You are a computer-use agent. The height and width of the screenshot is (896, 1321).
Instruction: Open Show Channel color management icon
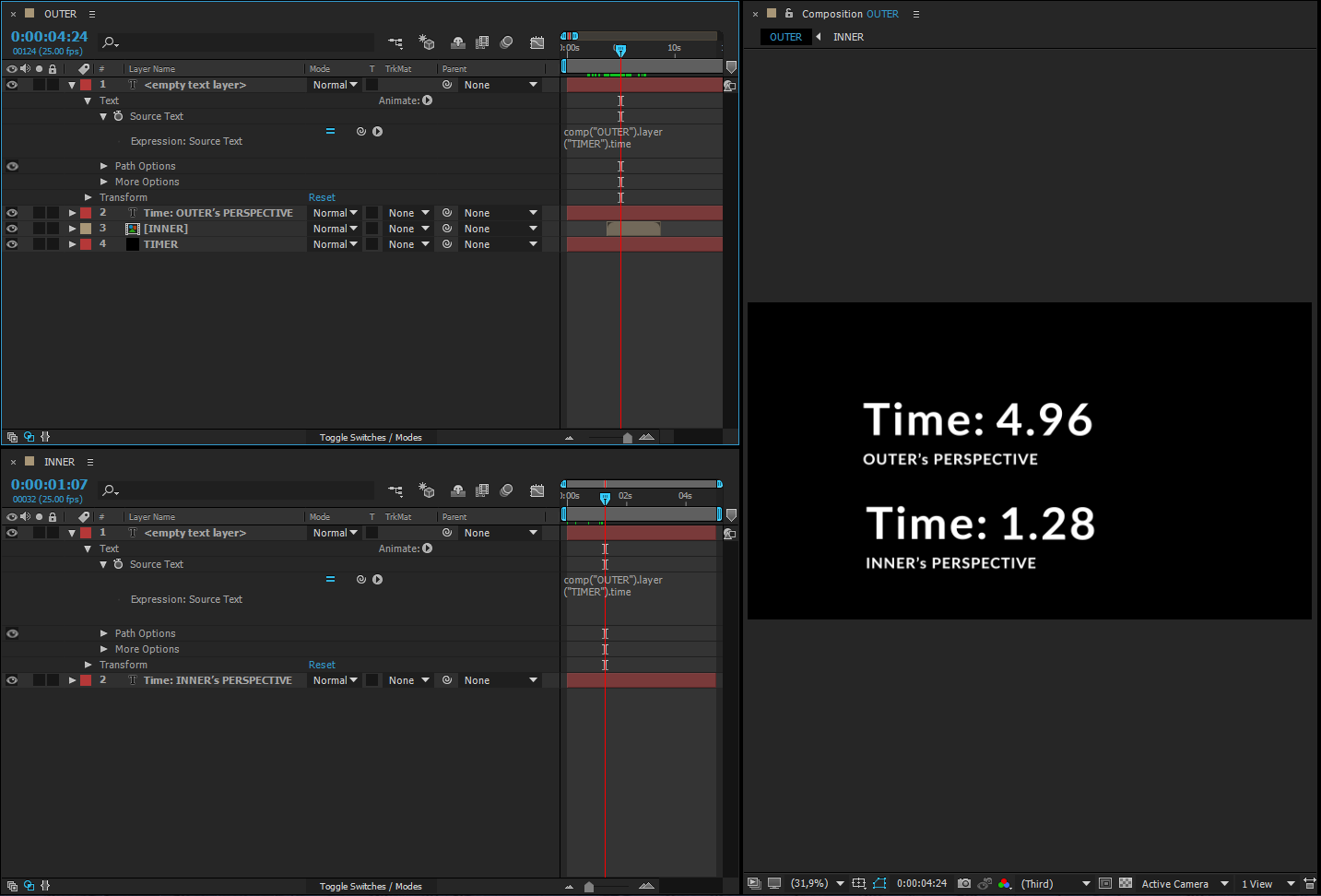click(x=1005, y=883)
